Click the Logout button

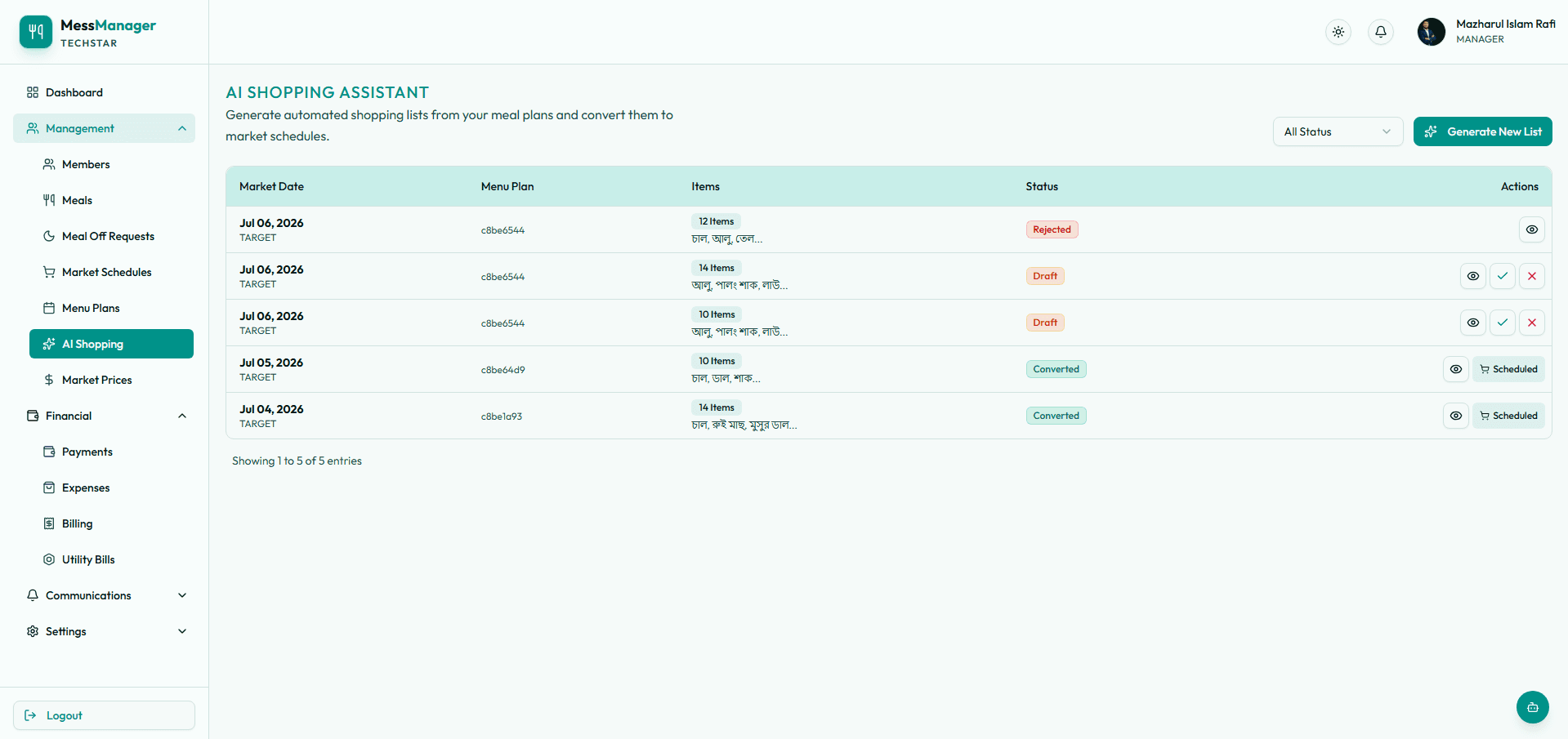[x=104, y=715]
